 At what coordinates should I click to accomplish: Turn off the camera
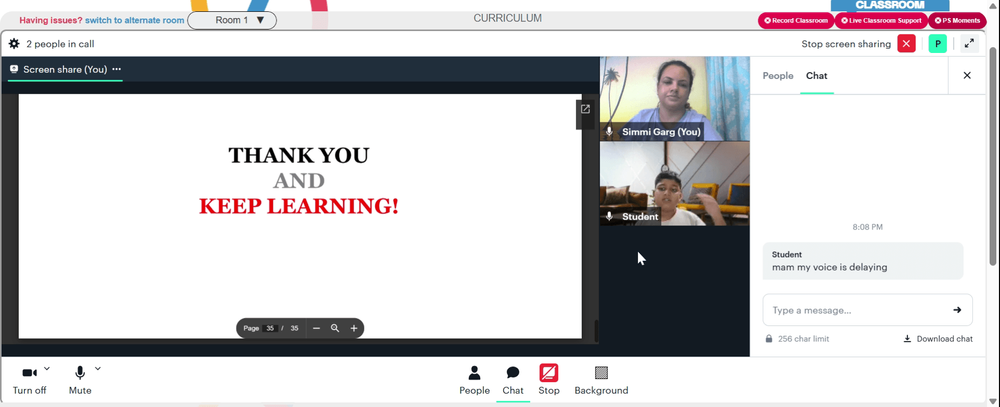[x=29, y=380]
